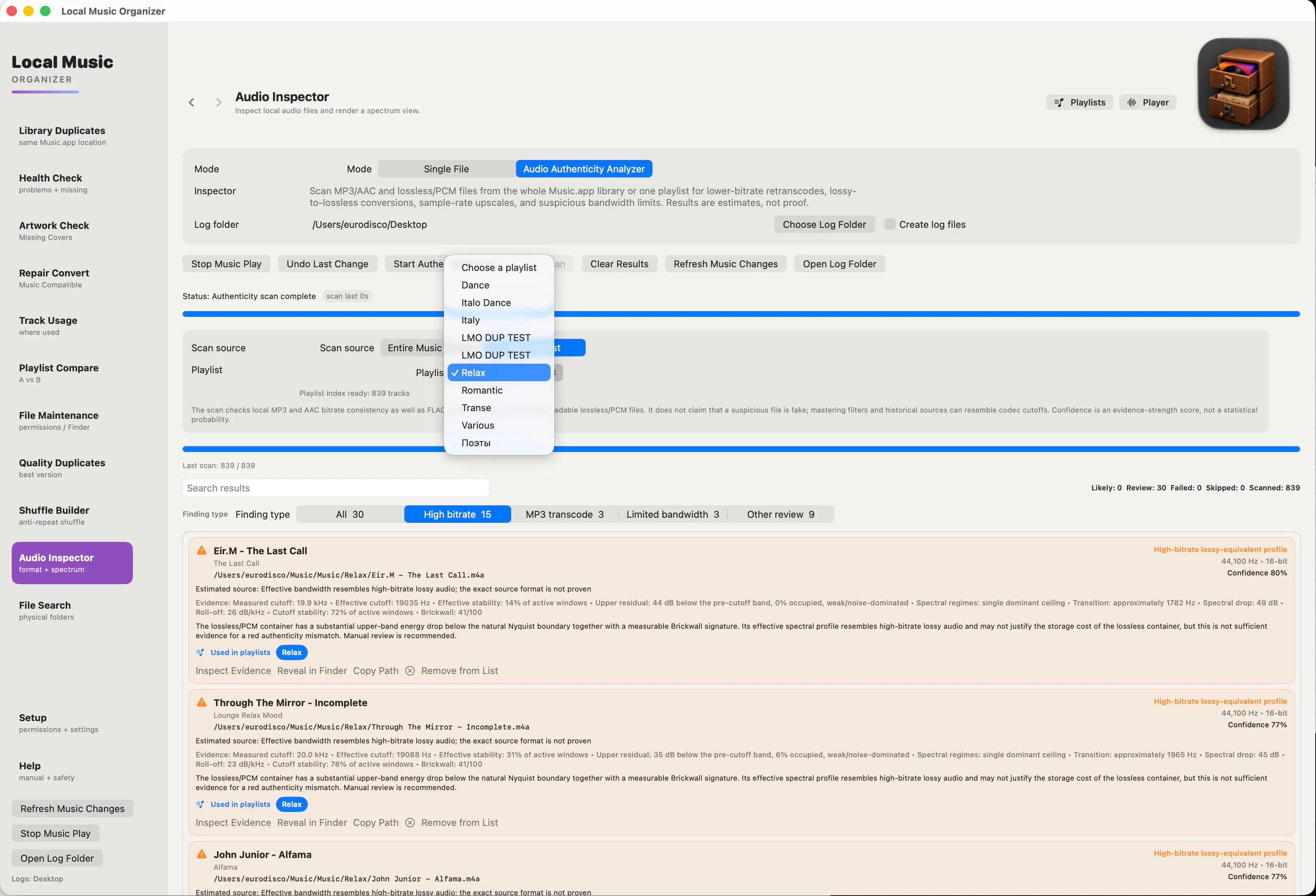
Task: Open the Playlists view button
Action: (x=1079, y=103)
